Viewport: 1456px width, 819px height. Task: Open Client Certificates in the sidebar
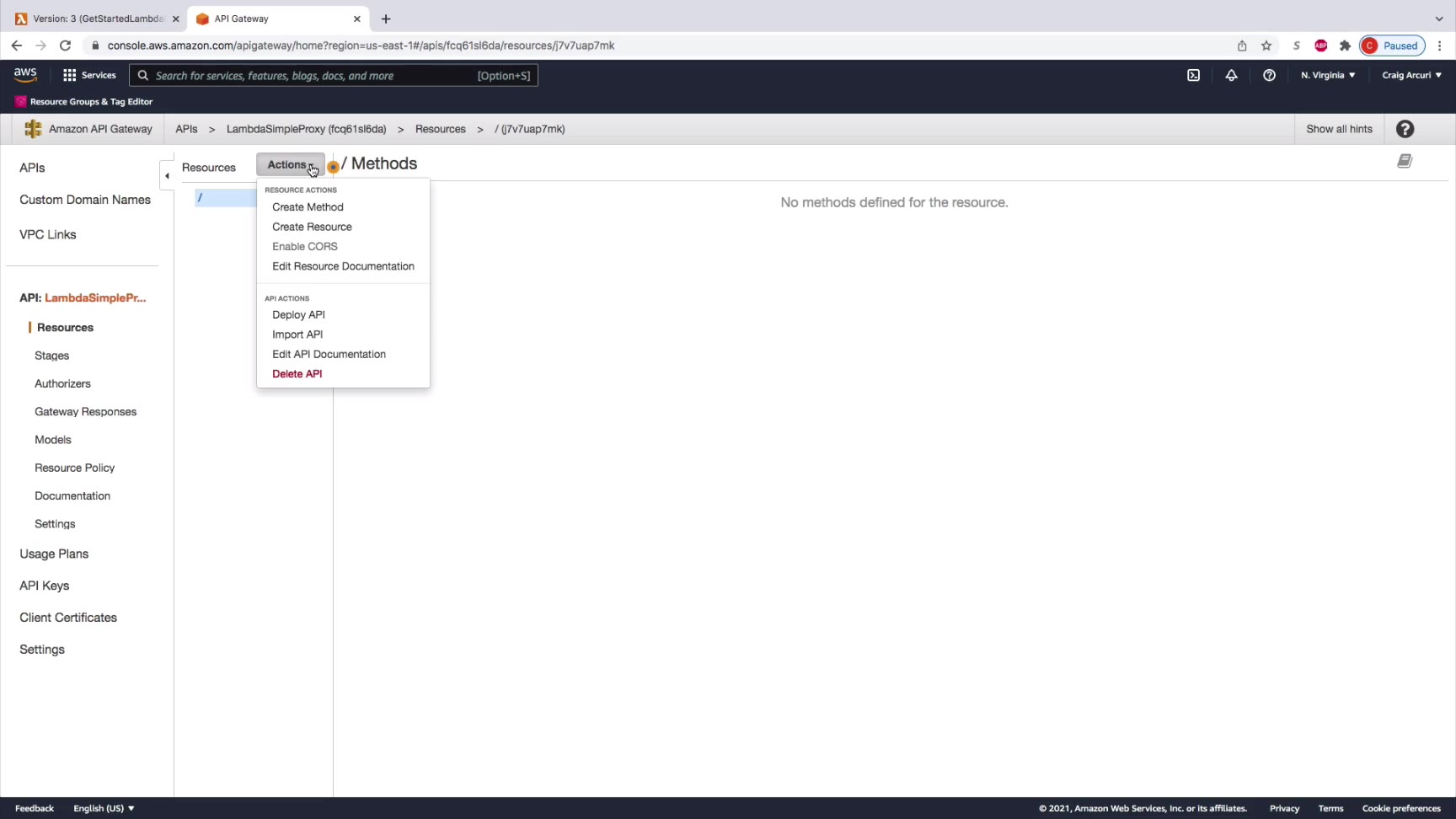pyautogui.click(x=68, y=618)
